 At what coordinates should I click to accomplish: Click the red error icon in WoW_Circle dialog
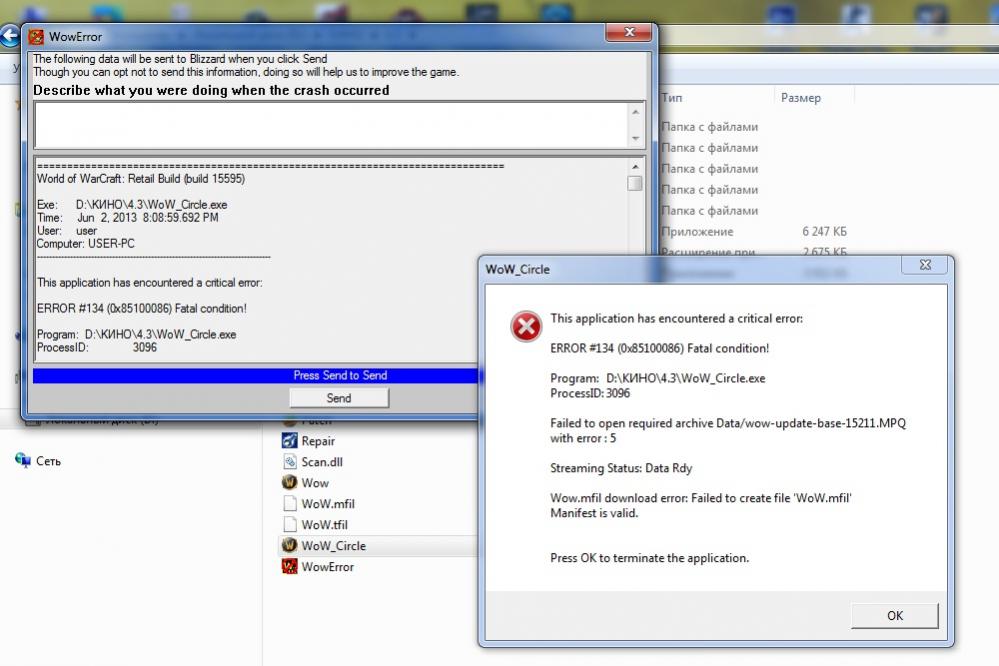pyautogui.click(x=526, y=326)
